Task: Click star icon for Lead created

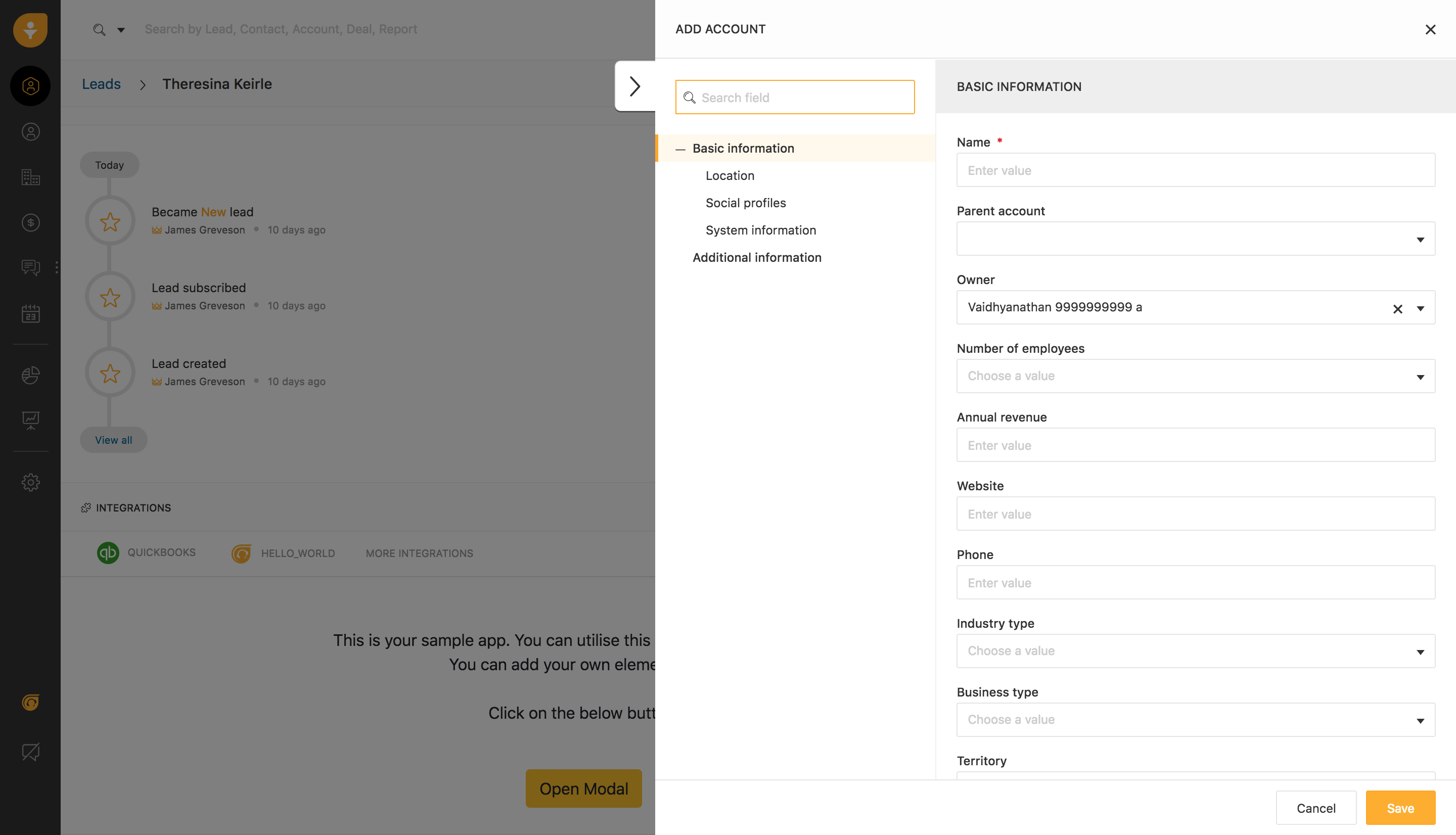Action: pos(110,373)
